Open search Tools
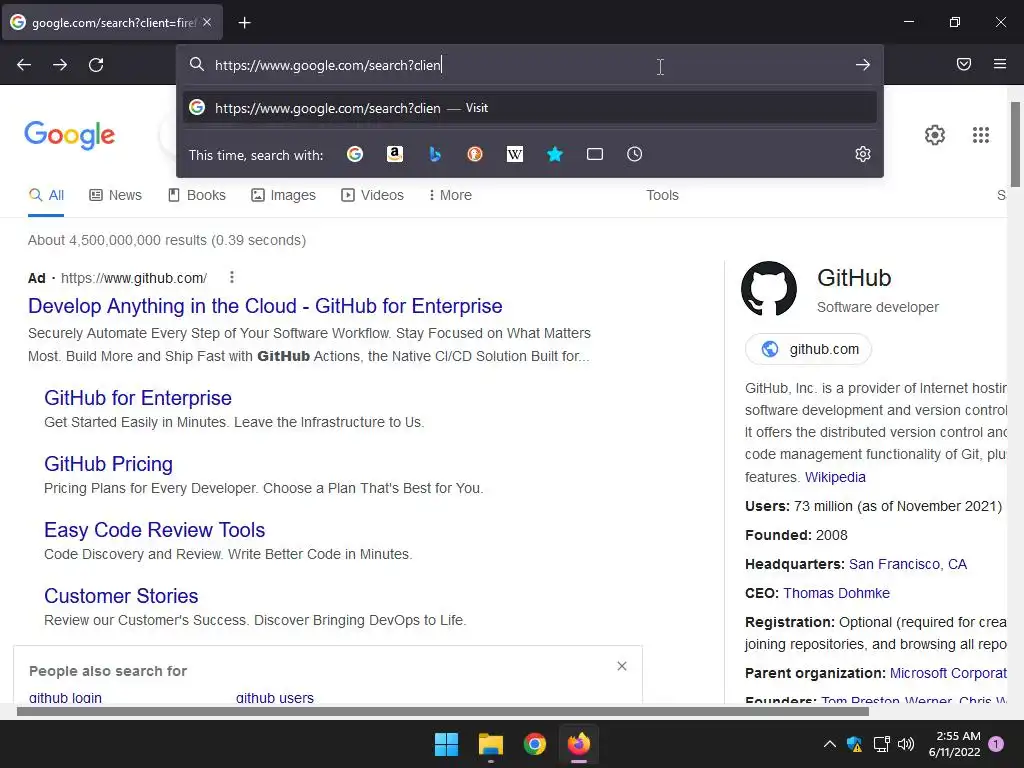This screenshot has height=768, width=1024. (x=662, y=195)
